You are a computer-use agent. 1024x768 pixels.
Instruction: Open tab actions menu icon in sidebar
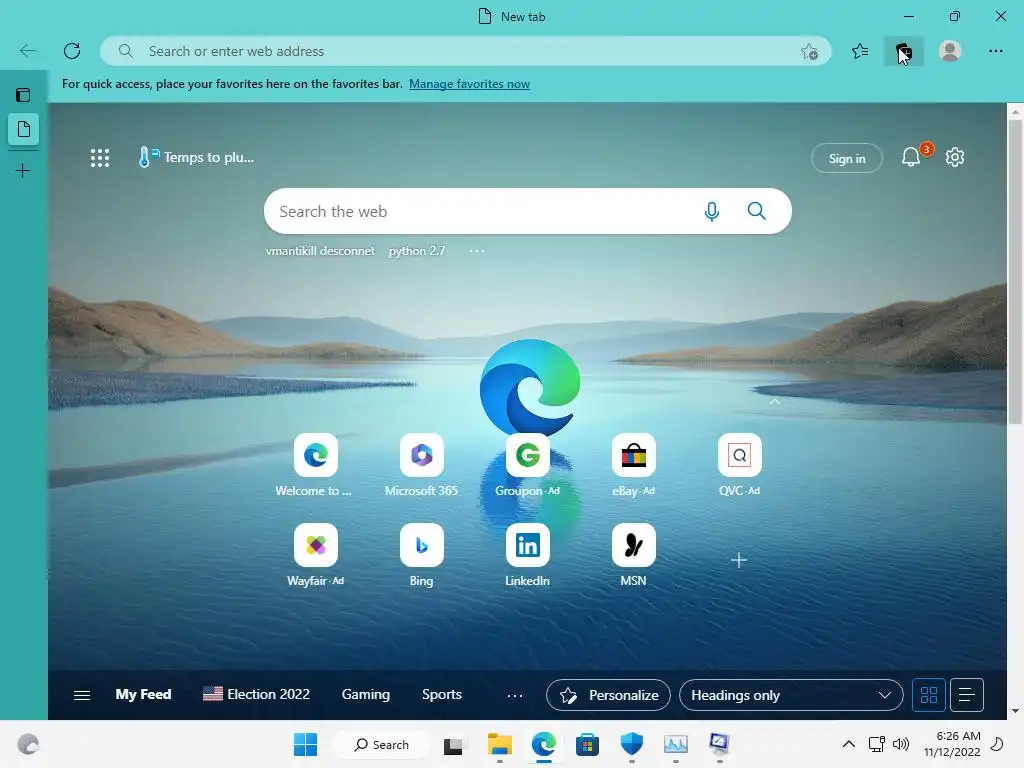pyautogui.click(x=23, y=95)
